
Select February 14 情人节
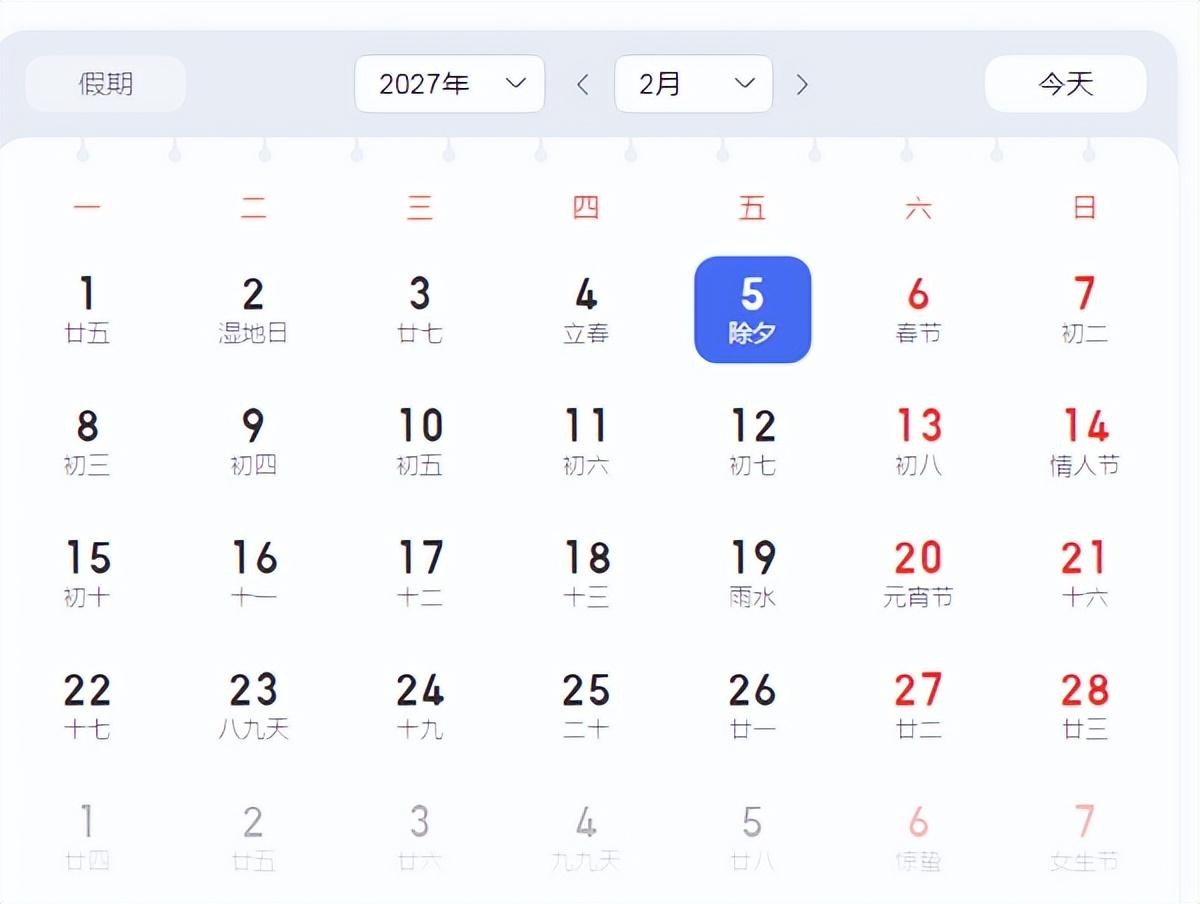[x=1085, y=442]
